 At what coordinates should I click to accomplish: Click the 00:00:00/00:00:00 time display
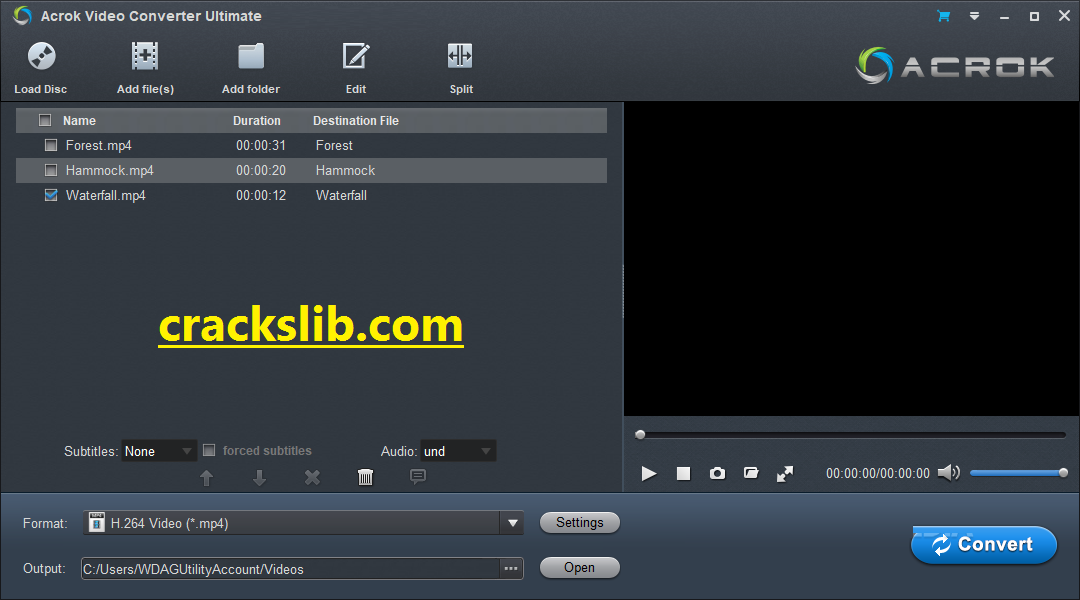pos(878,473)
